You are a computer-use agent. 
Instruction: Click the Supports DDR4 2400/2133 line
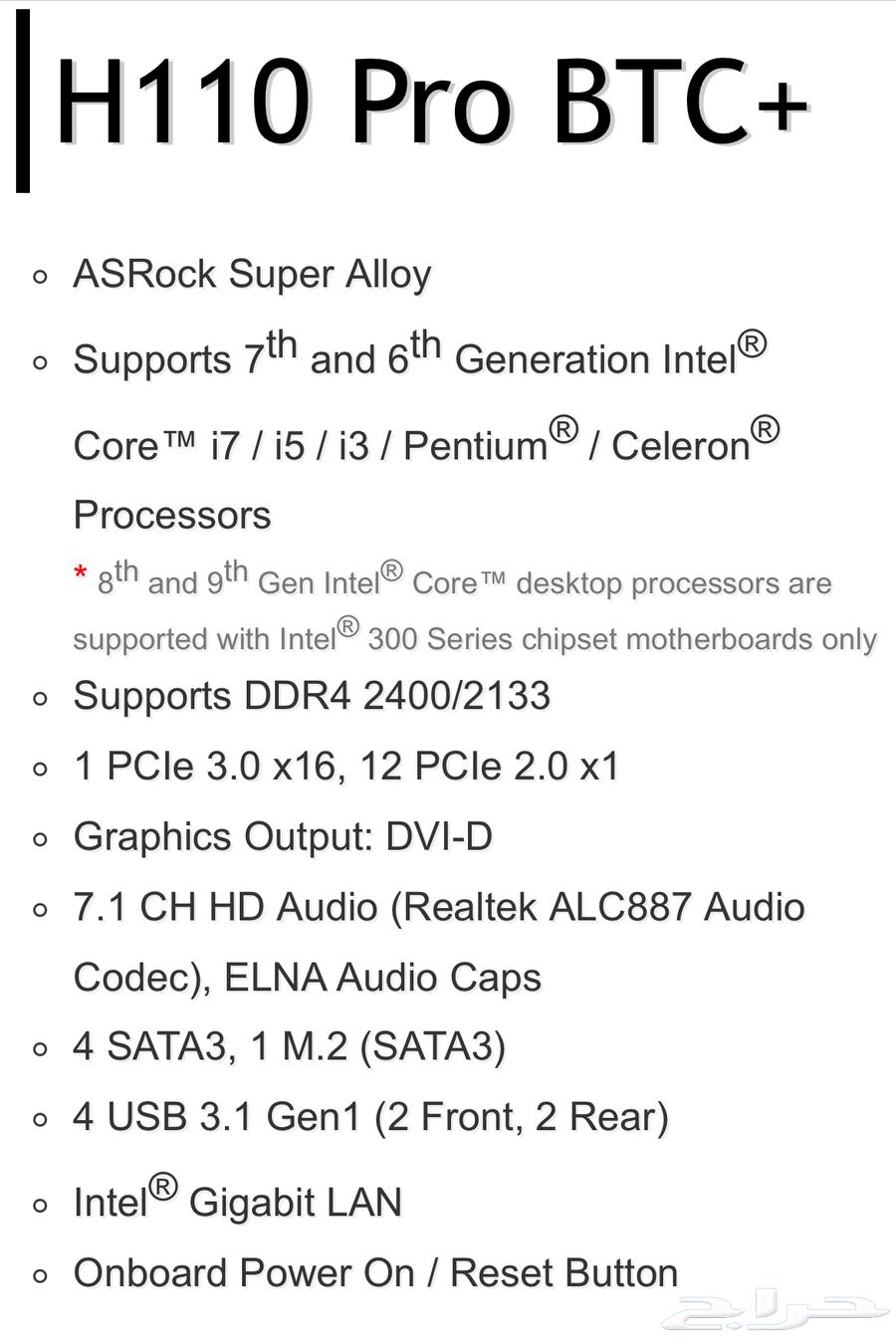(x=312, y=696)
